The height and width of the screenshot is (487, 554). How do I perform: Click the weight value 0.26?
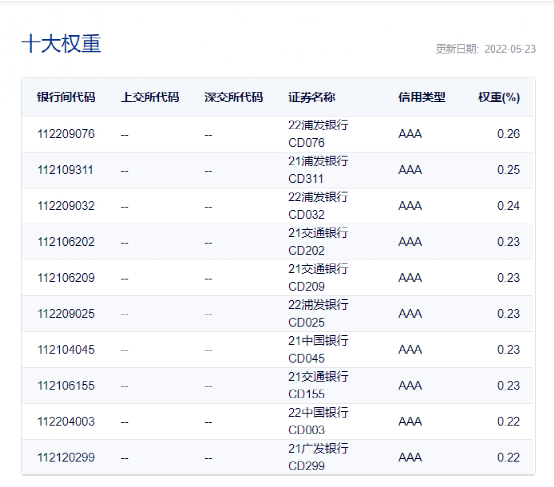coord(508,134)
